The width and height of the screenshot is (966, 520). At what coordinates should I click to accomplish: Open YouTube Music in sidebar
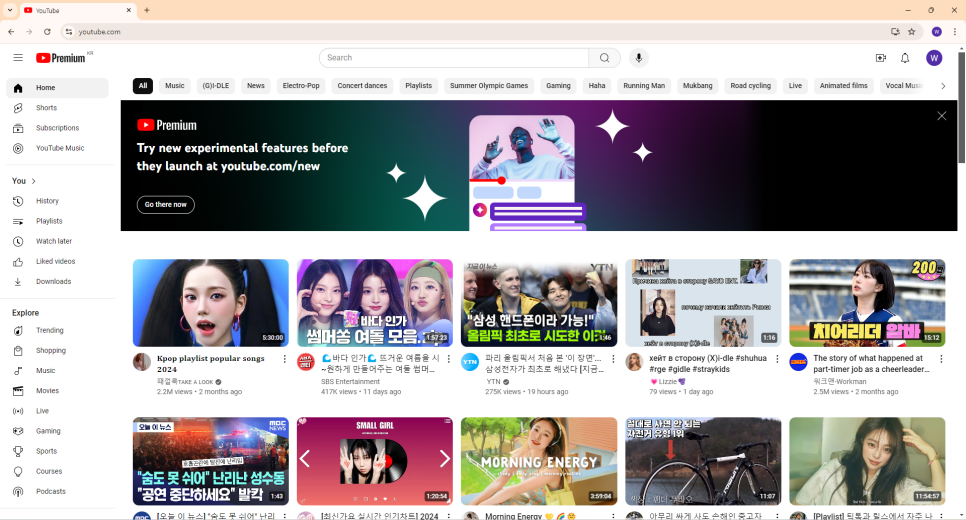click(57, 148)
